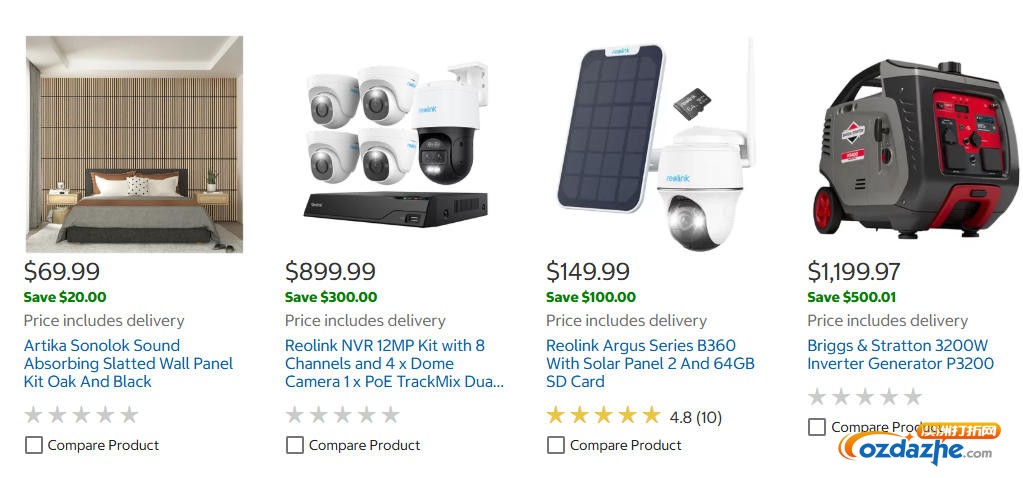Viewport: 1023px width, 478px height.
Task: Check Compare Product for Briggs & Stratton generator
Action: point(817,427)
